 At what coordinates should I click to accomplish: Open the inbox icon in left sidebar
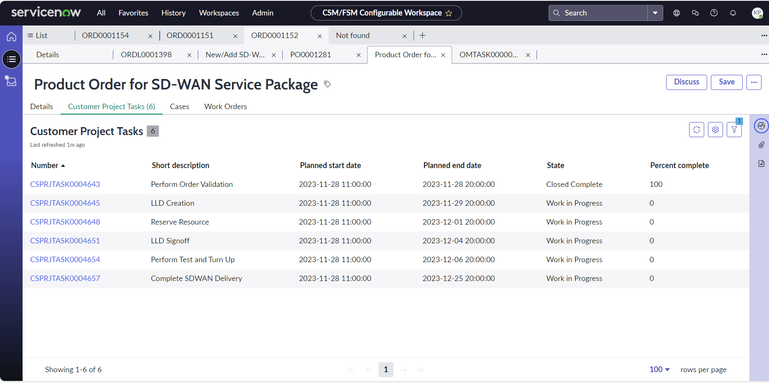[x=11, y=81]
